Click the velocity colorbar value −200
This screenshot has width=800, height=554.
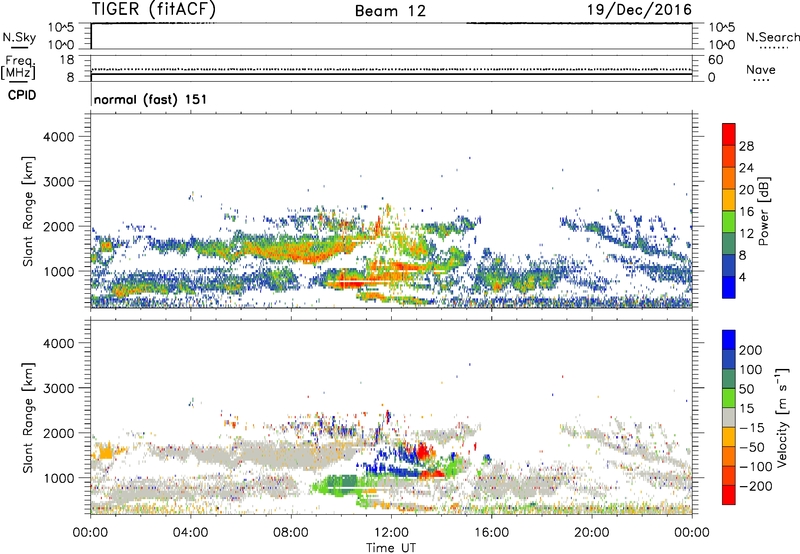click(755, 486)
